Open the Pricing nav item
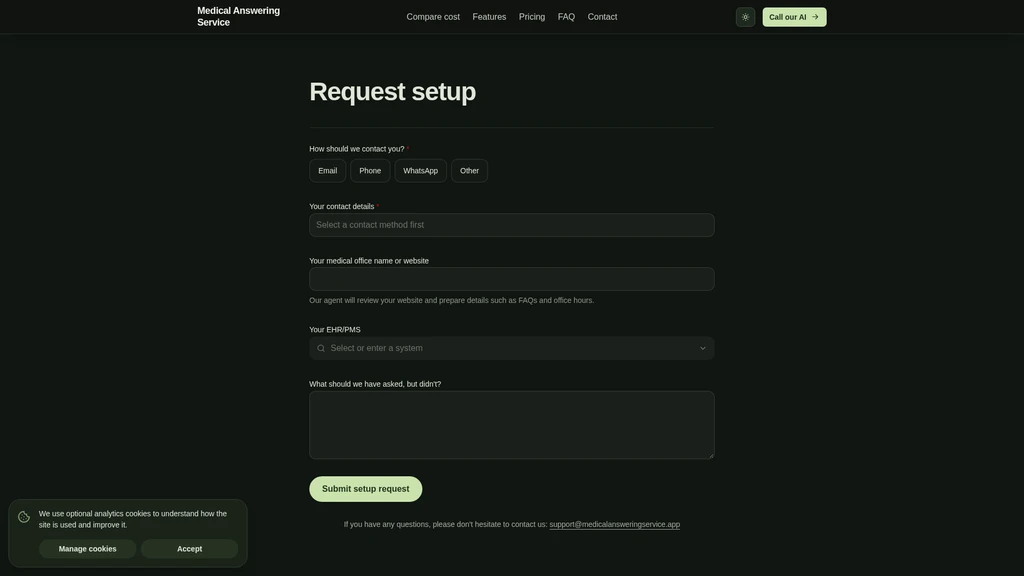 coord(532,17)
